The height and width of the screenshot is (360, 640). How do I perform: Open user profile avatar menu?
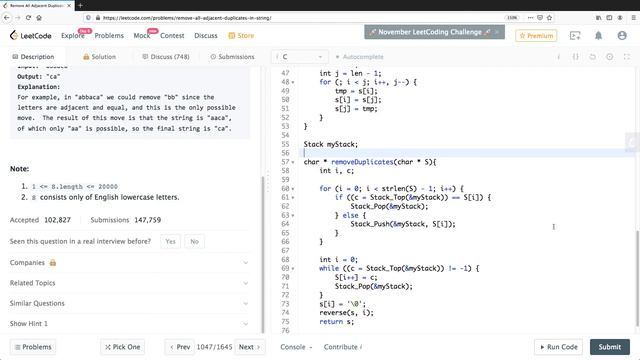pyautogui.click(x=622, y=36)
